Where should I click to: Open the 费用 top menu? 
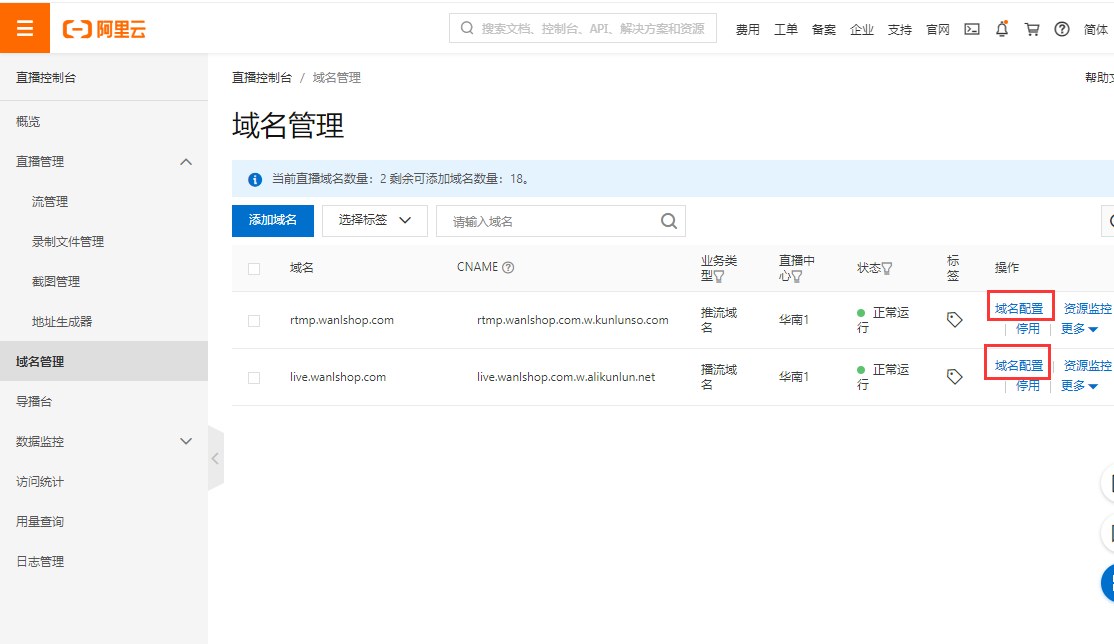coord(747,29)
